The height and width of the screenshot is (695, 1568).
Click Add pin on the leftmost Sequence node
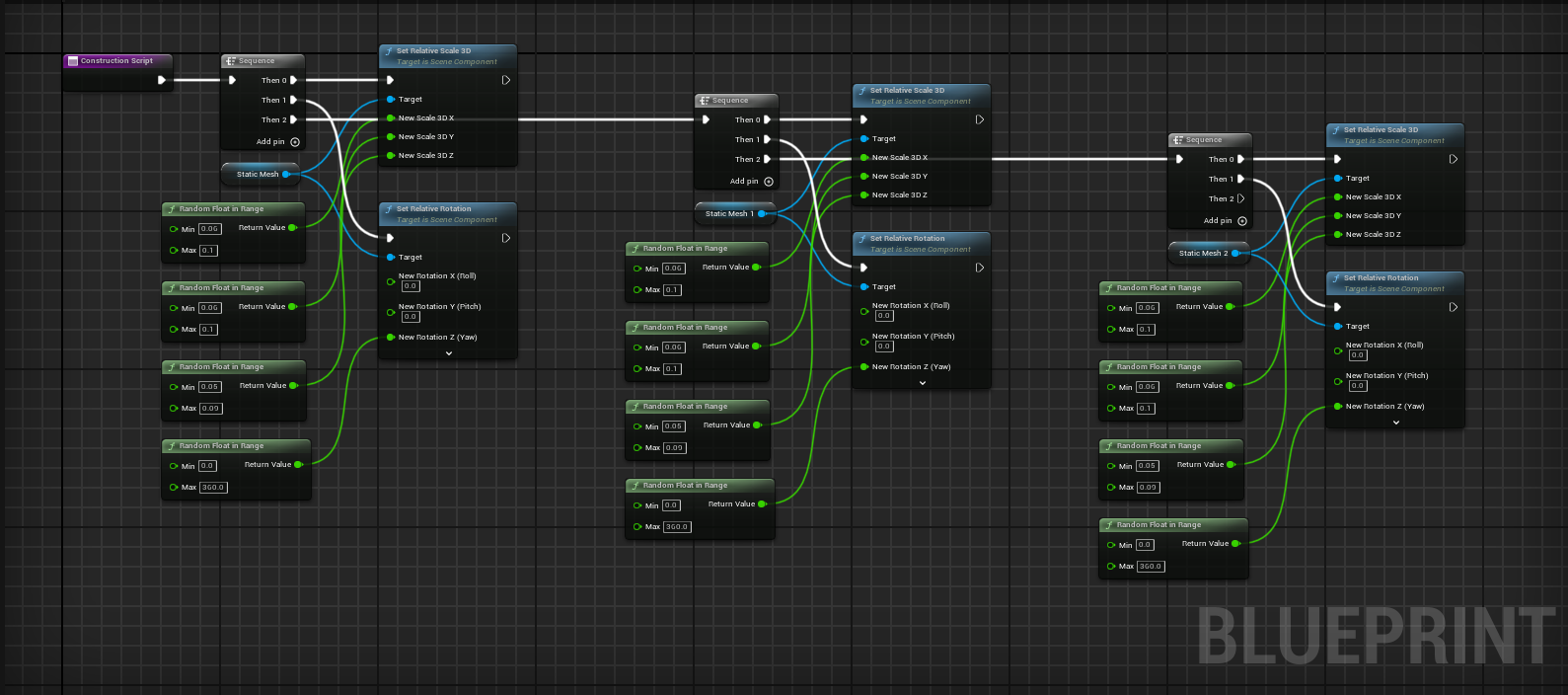[294, 142]
